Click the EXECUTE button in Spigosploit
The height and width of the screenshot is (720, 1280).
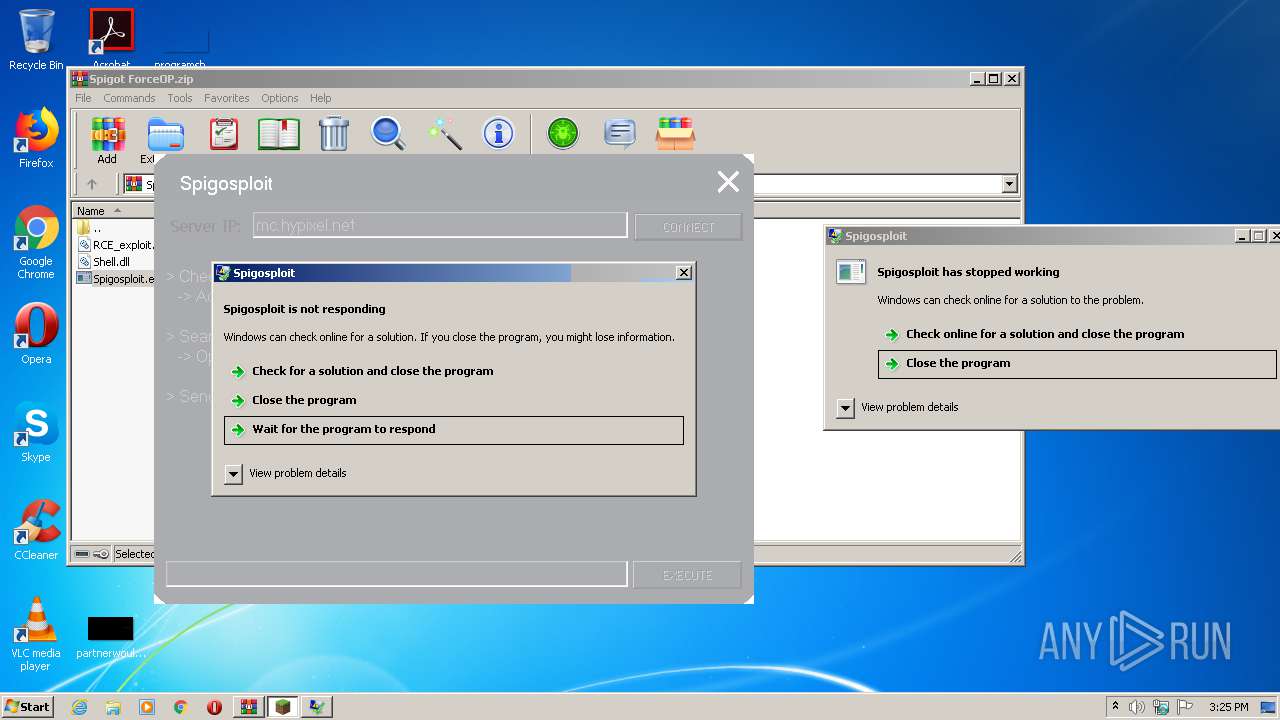click(688, 575)
